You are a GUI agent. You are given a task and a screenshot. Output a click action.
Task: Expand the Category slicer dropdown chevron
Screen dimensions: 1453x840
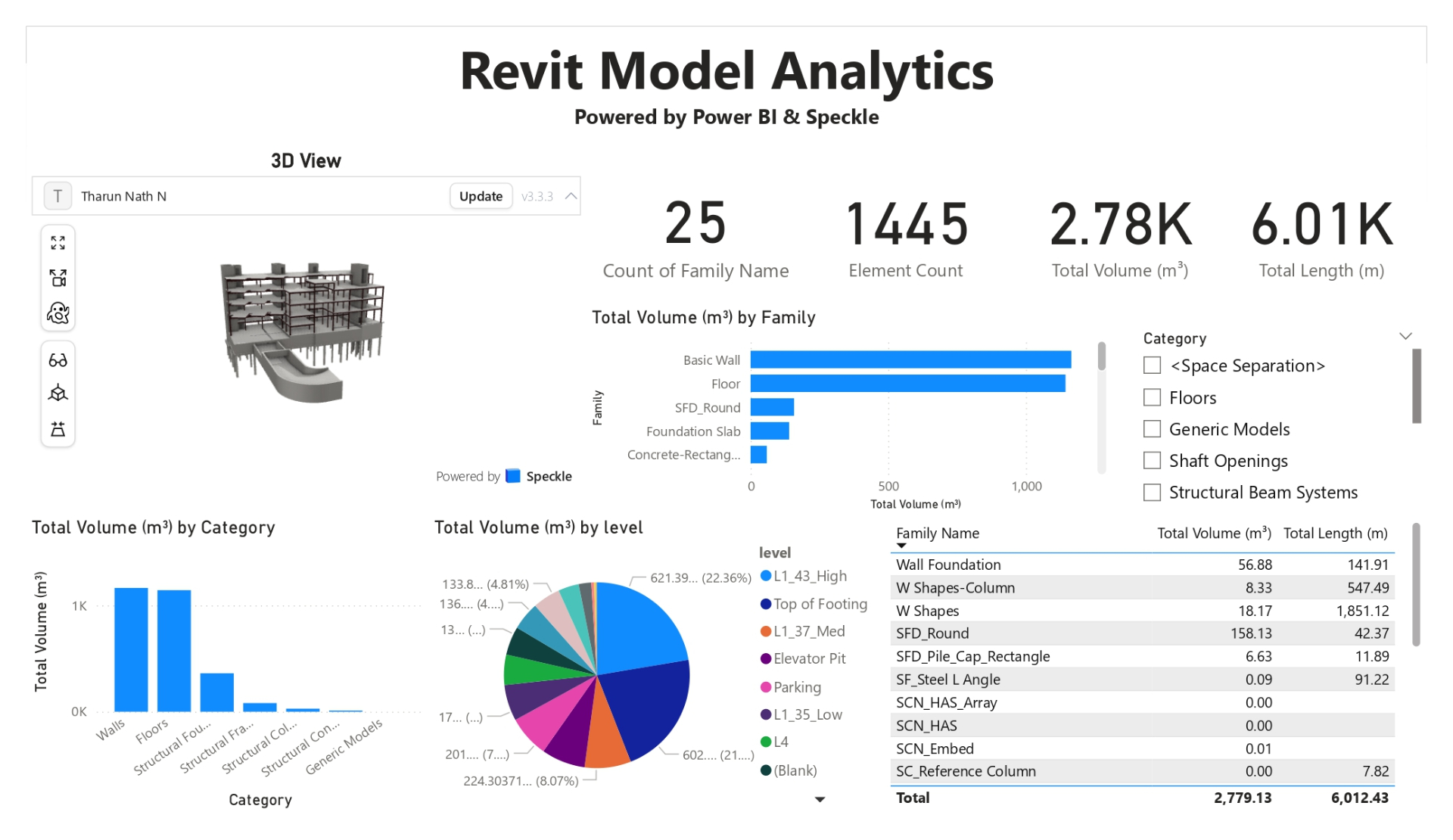[x=1405, y=336]
